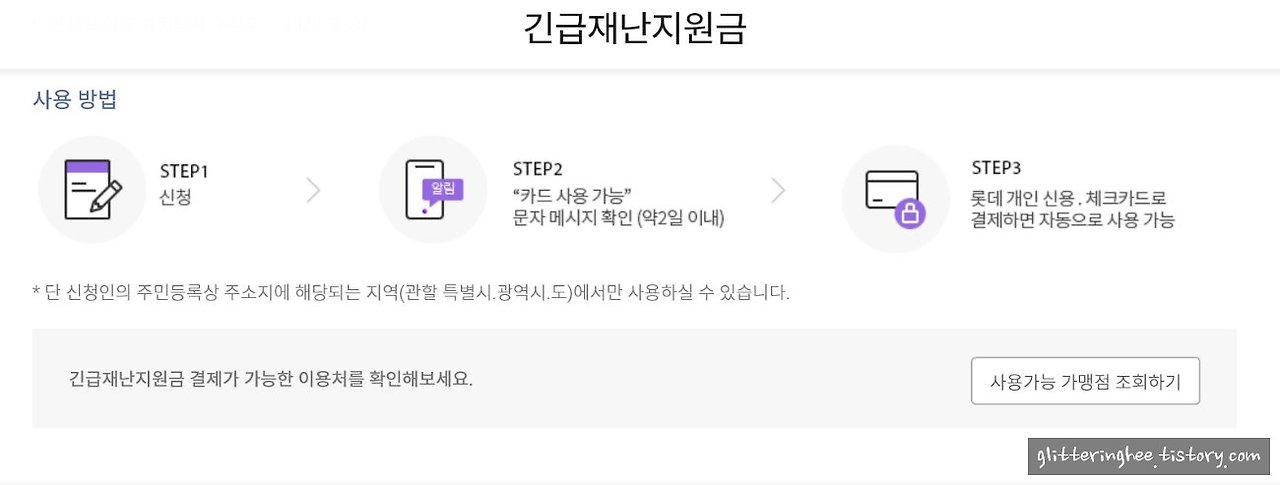Click the STEP2 label text

tap(537, 169)
